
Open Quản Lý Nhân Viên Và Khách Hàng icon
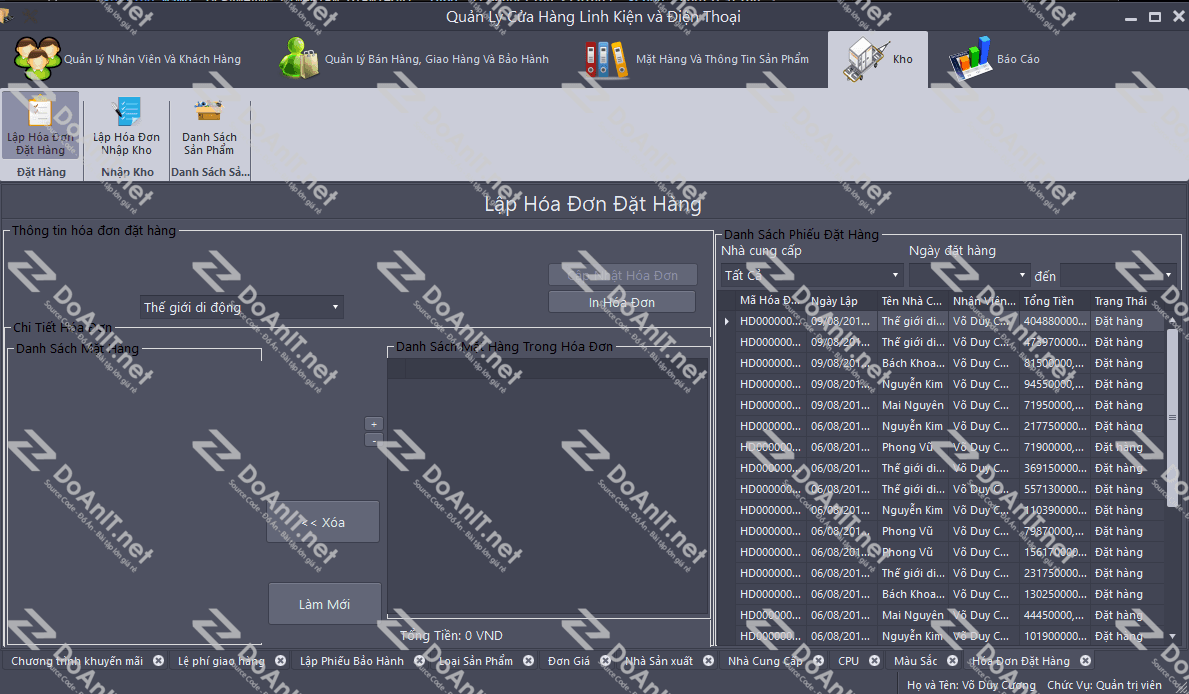36,59
